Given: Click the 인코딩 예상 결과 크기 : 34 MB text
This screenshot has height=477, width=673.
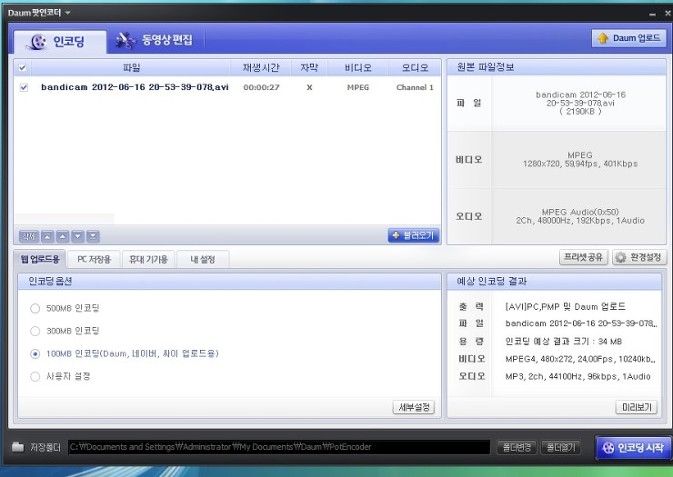Looking at the screenshot, I should [x=564, y=341].
